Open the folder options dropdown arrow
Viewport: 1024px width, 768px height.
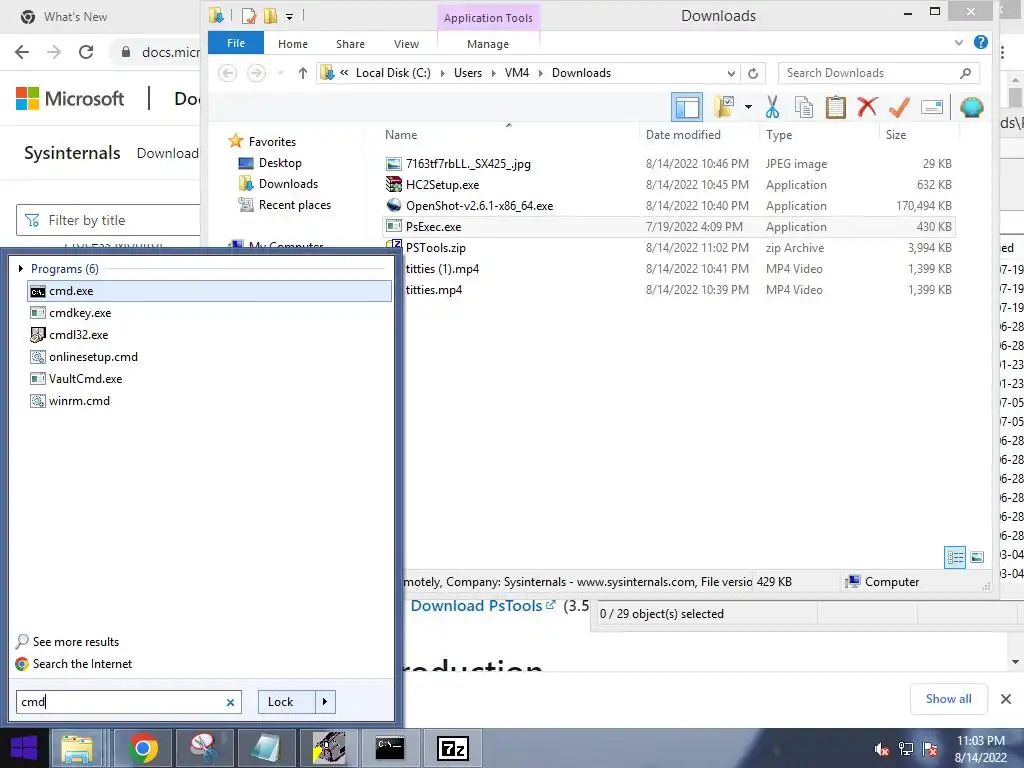(748, 107)
